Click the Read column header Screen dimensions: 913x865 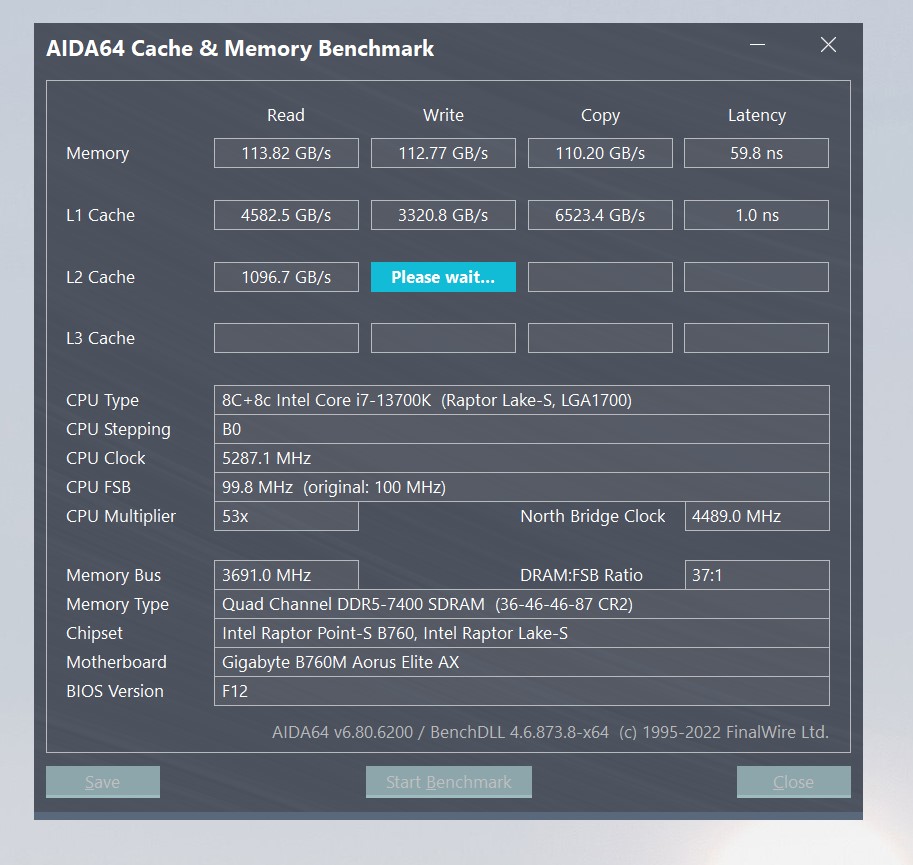click(286, 115)
